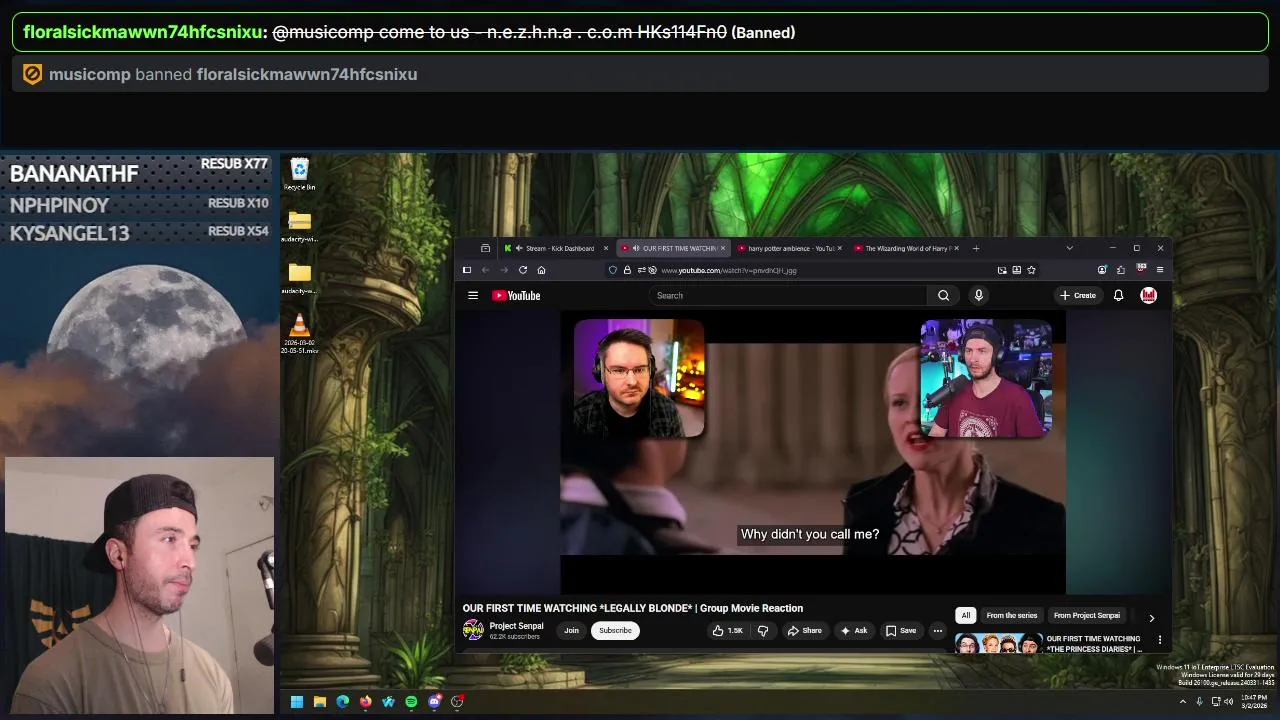Select the From Project Senpai chip
The image size is (1280, 720).
[x=1086, y=615]
